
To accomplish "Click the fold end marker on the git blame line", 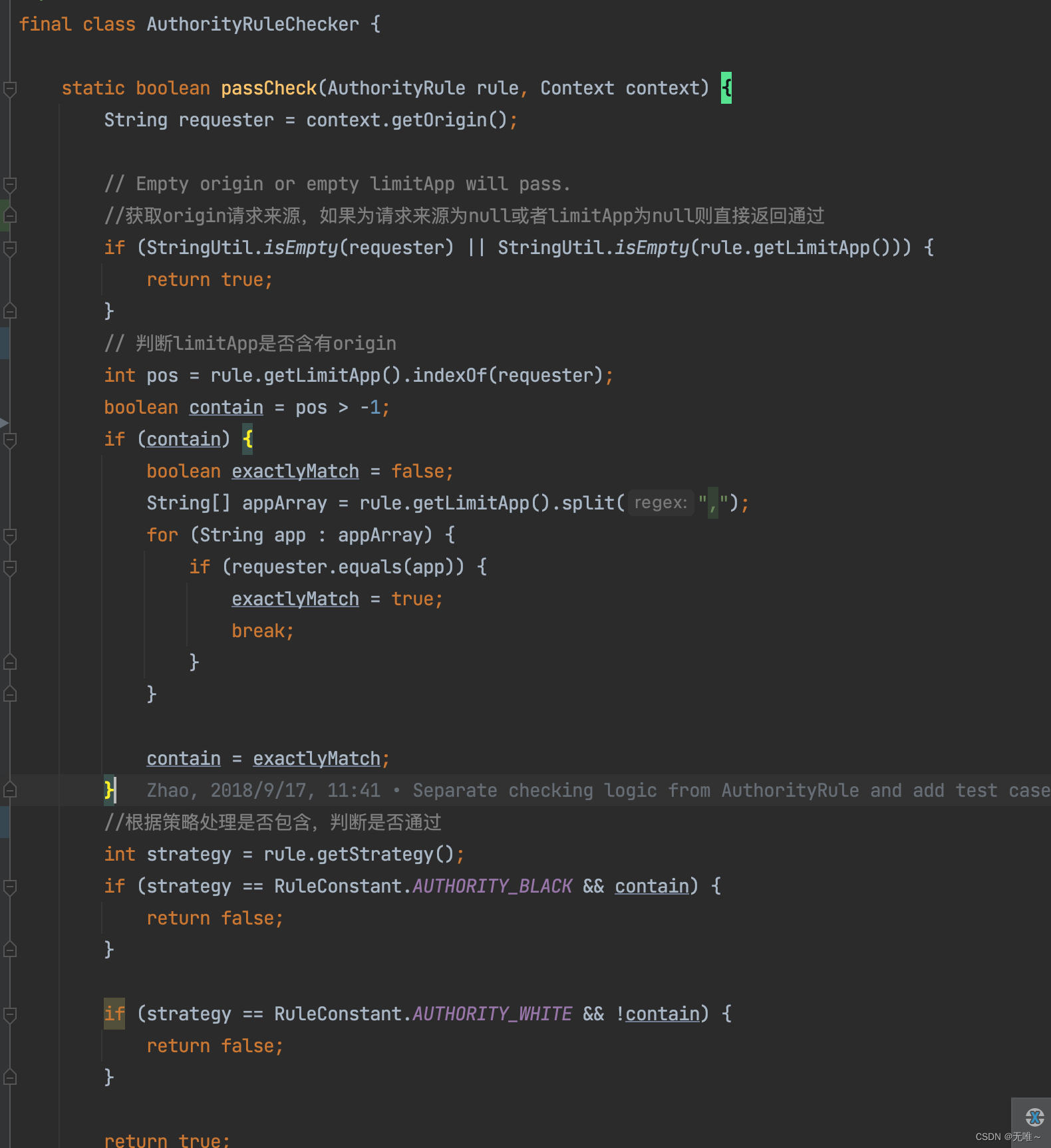I will [x=10, y=789].
